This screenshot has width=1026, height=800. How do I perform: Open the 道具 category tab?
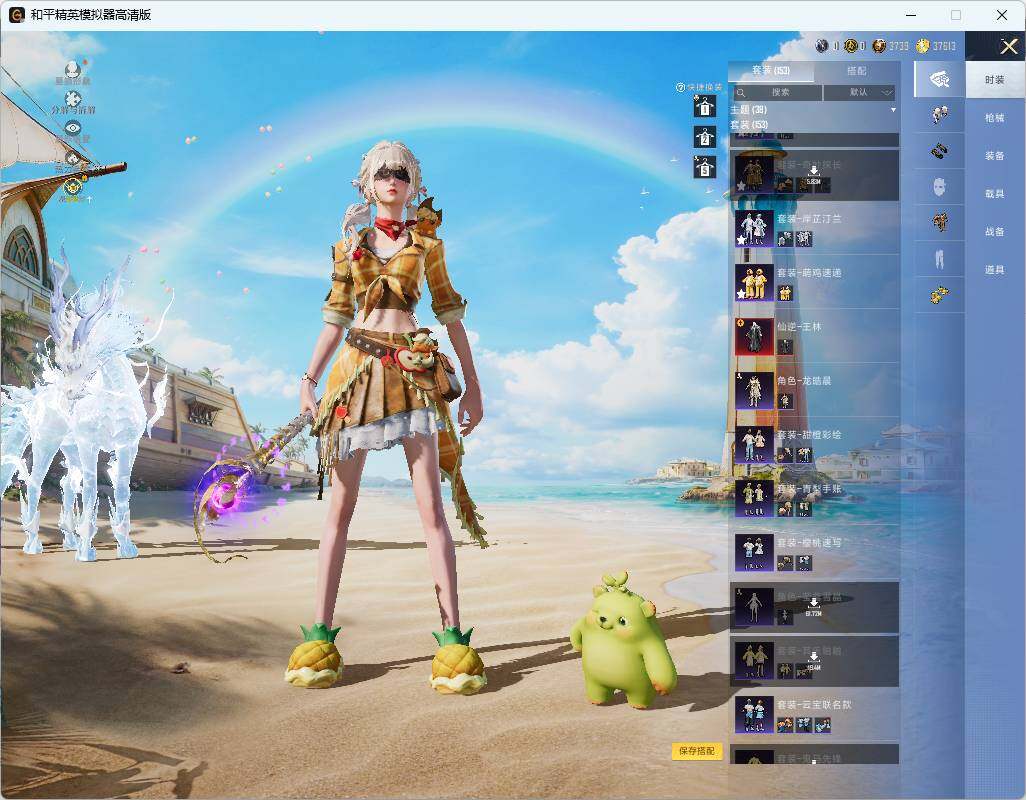[995, 270]
